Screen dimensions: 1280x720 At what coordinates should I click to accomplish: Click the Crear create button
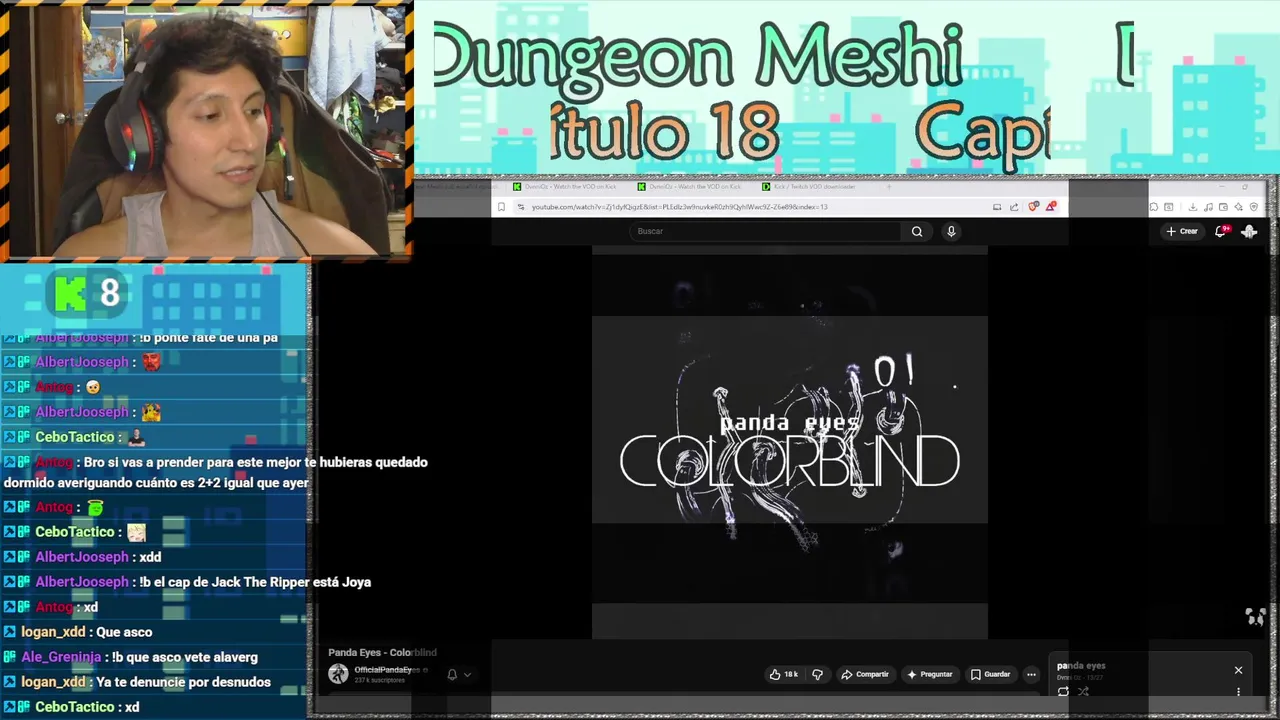[1182, 231]
